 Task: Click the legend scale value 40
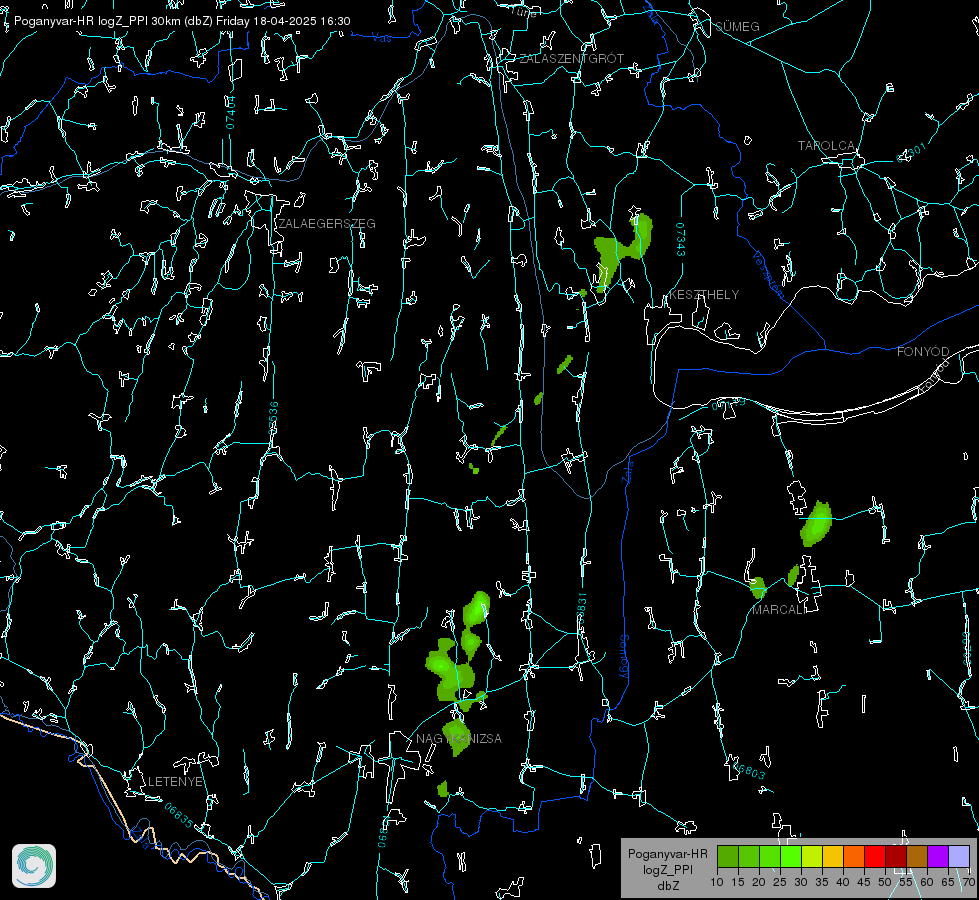coord(843,882)
